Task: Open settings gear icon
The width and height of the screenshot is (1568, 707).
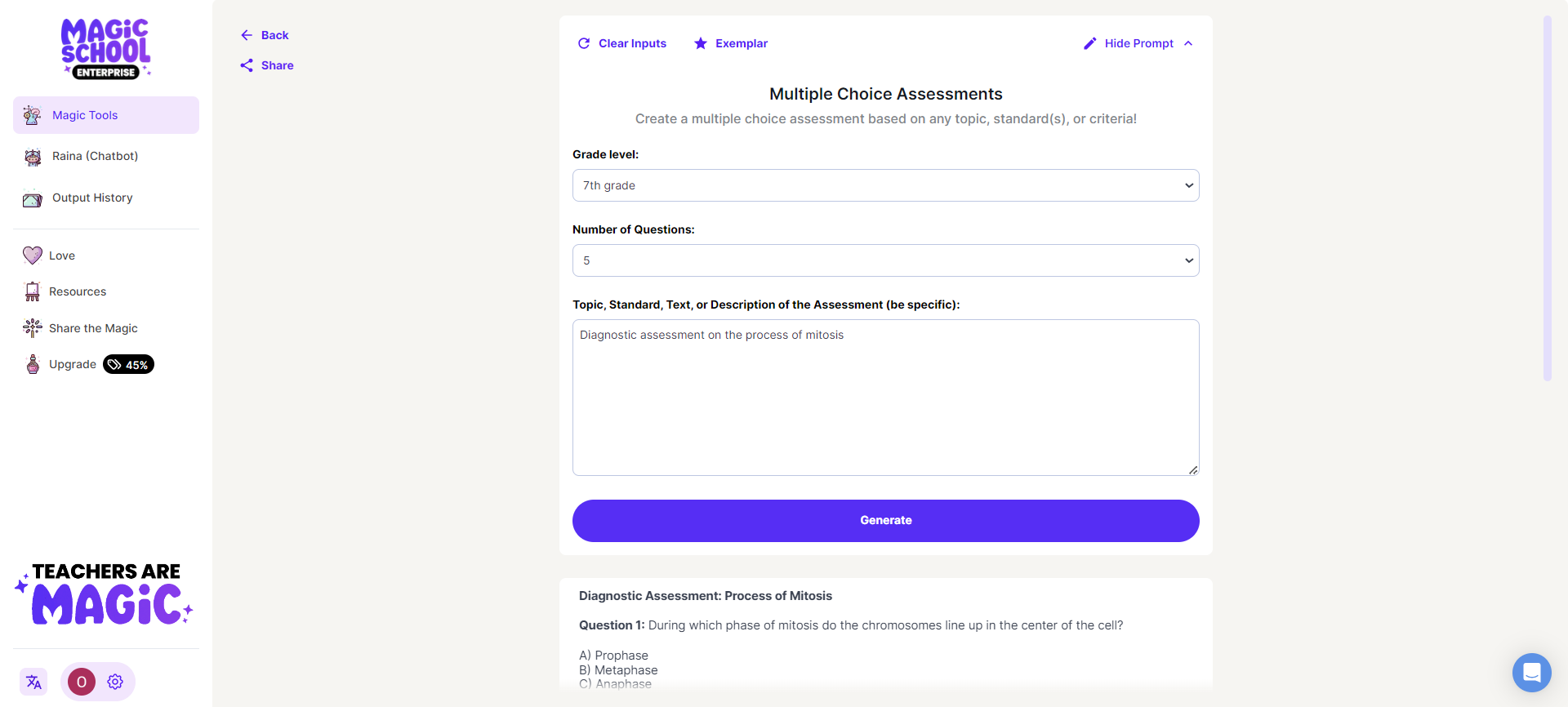Action: pos(115,682)
